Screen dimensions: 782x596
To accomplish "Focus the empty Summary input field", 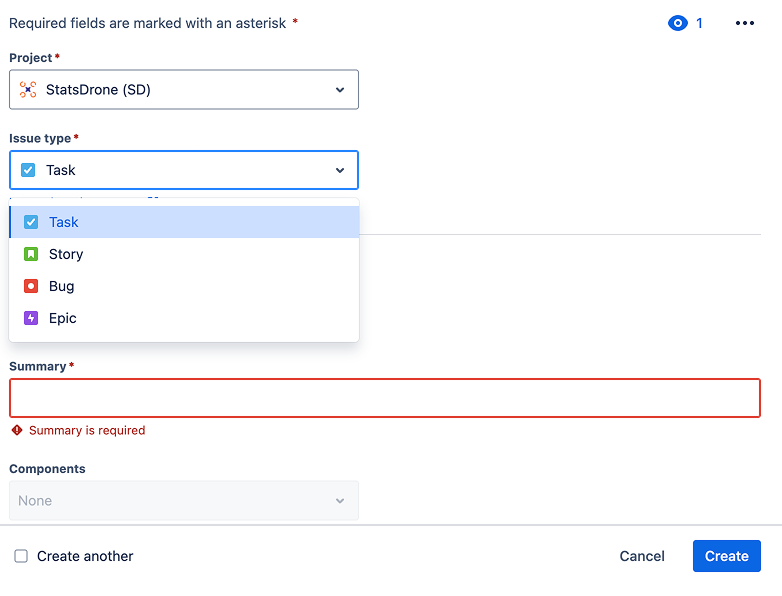I will (x=385, y=398).
